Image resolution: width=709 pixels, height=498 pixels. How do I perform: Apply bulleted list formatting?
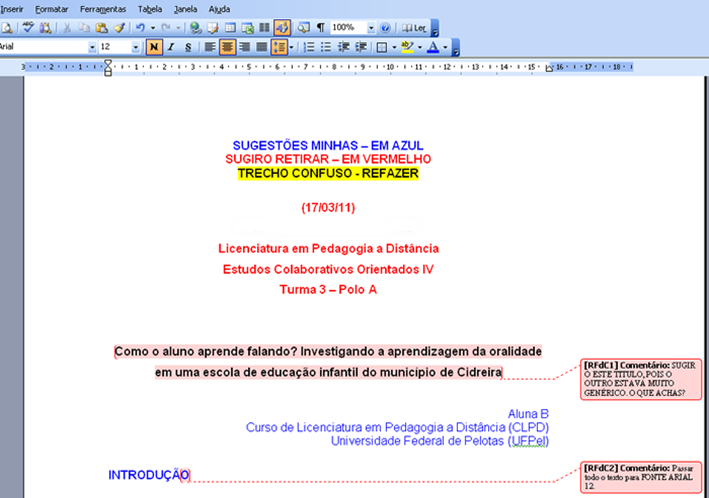point(326,47)
